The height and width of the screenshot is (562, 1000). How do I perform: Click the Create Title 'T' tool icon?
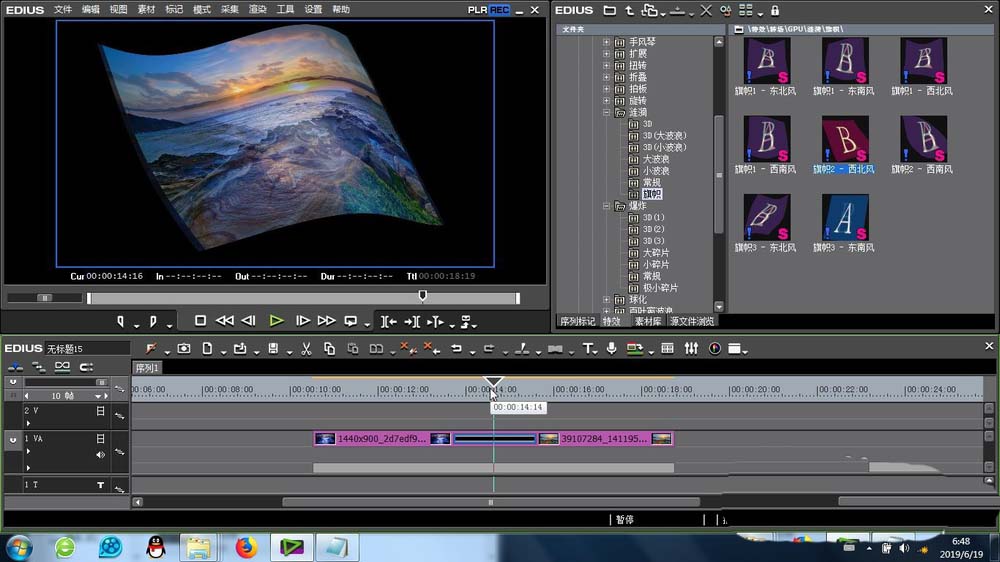tap(588, 348)
